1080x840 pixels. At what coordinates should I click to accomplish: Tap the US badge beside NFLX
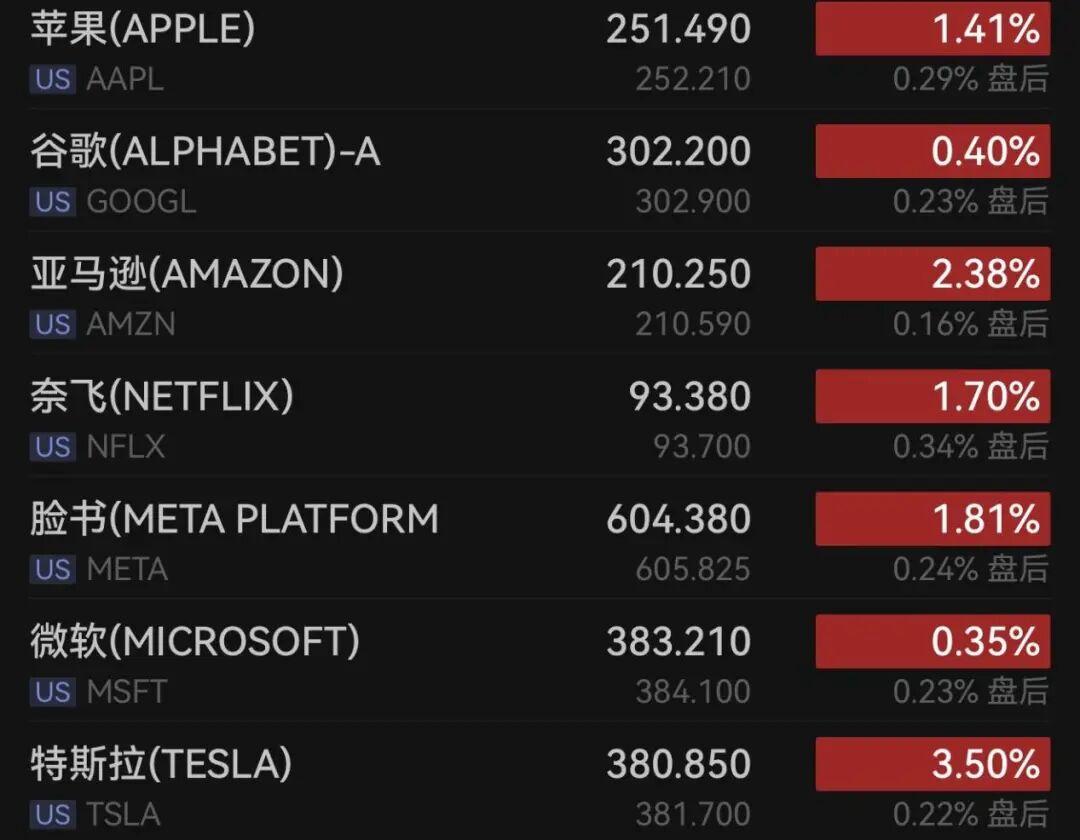53,447
